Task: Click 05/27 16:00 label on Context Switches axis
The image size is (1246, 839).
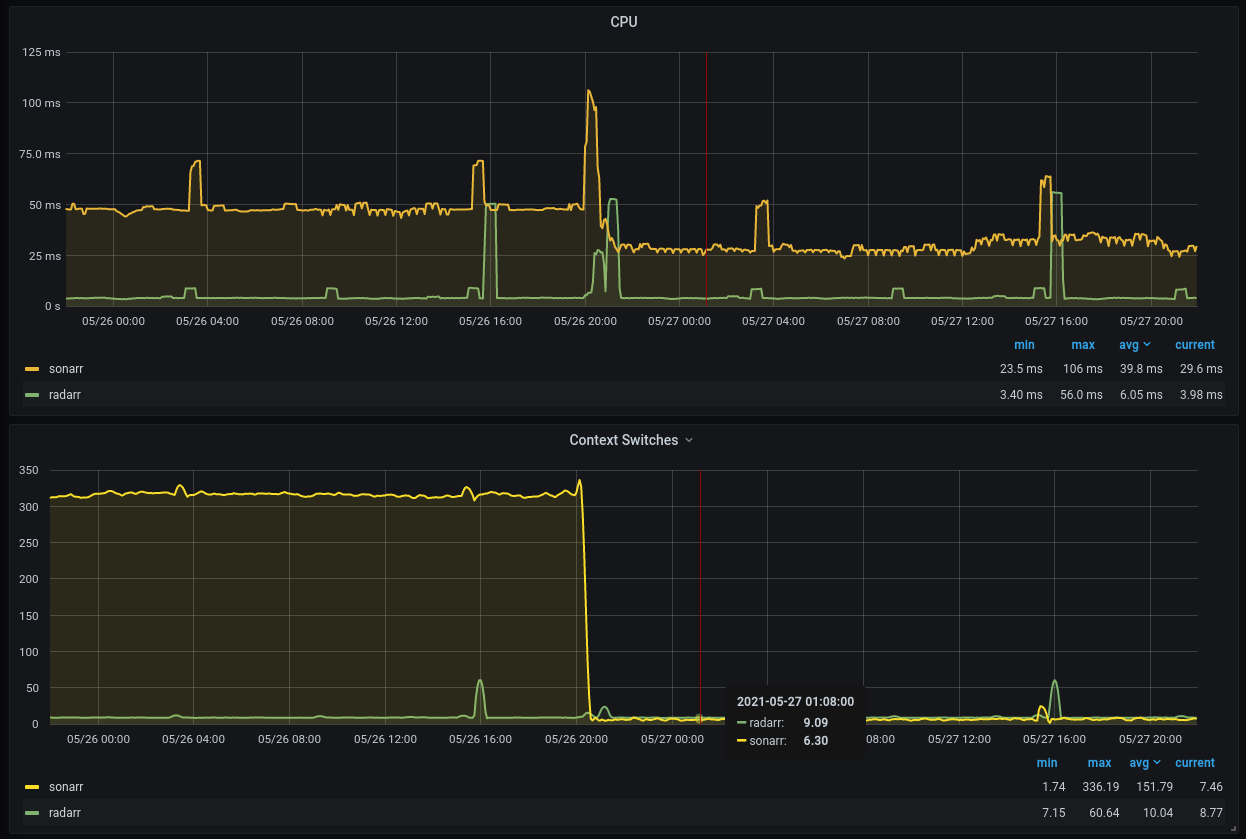Action: pos(1054,740)
